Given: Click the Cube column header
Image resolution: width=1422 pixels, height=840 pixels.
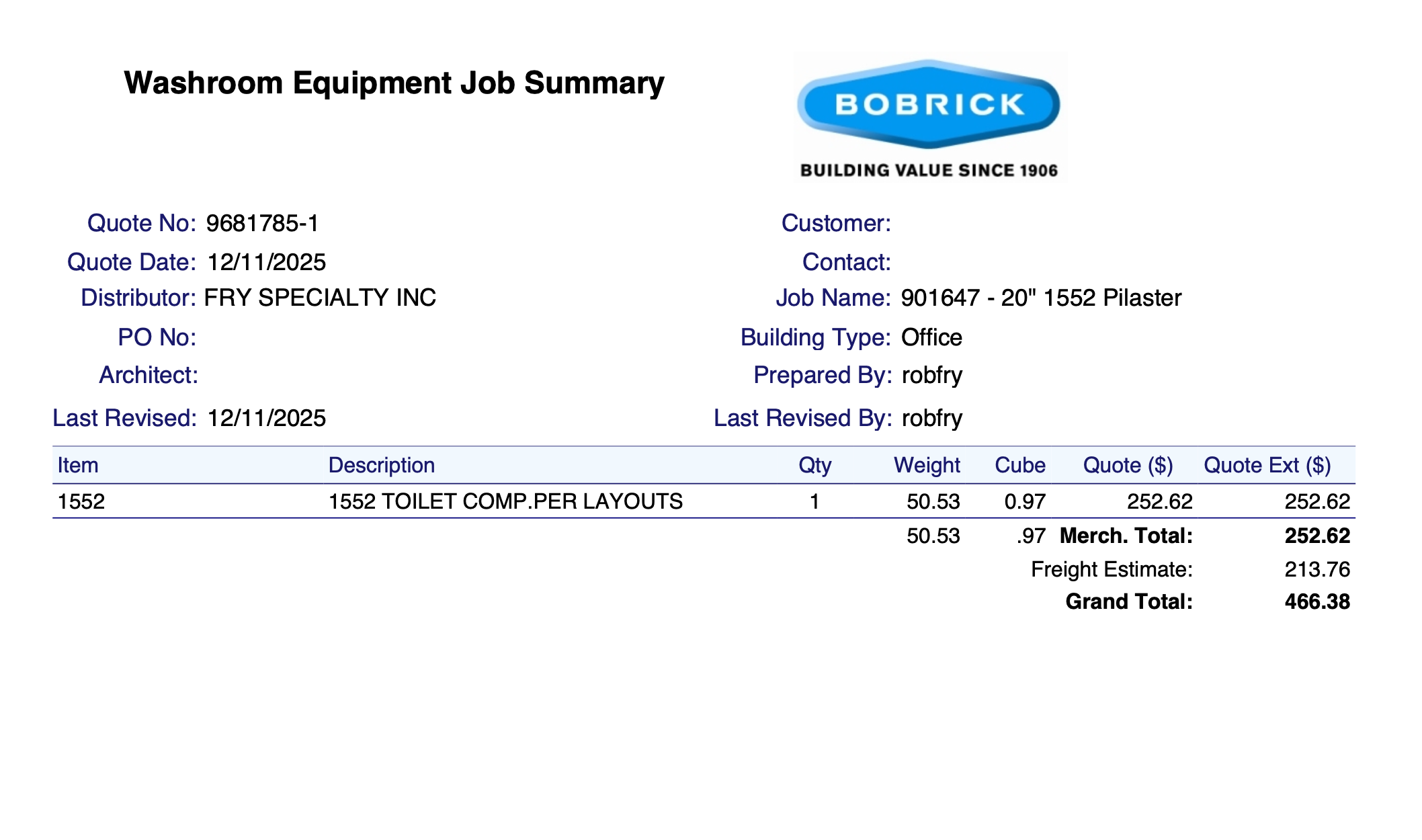Looking at the screenshot, I should [x=1019, y=465].
